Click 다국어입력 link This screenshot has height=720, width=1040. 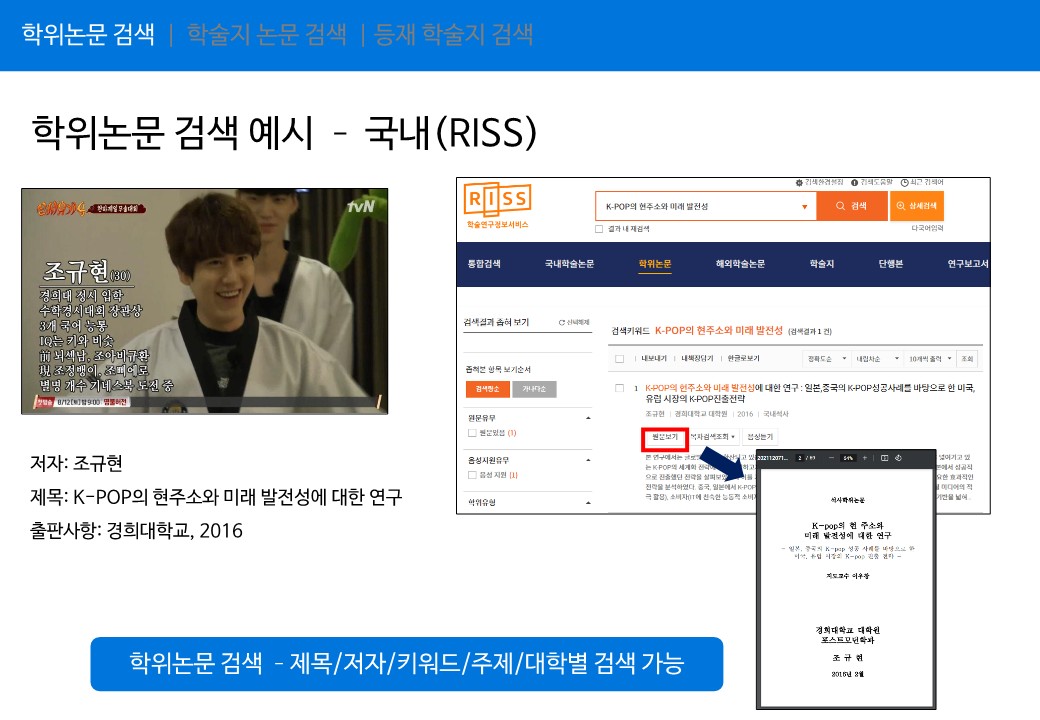point(927,228)
